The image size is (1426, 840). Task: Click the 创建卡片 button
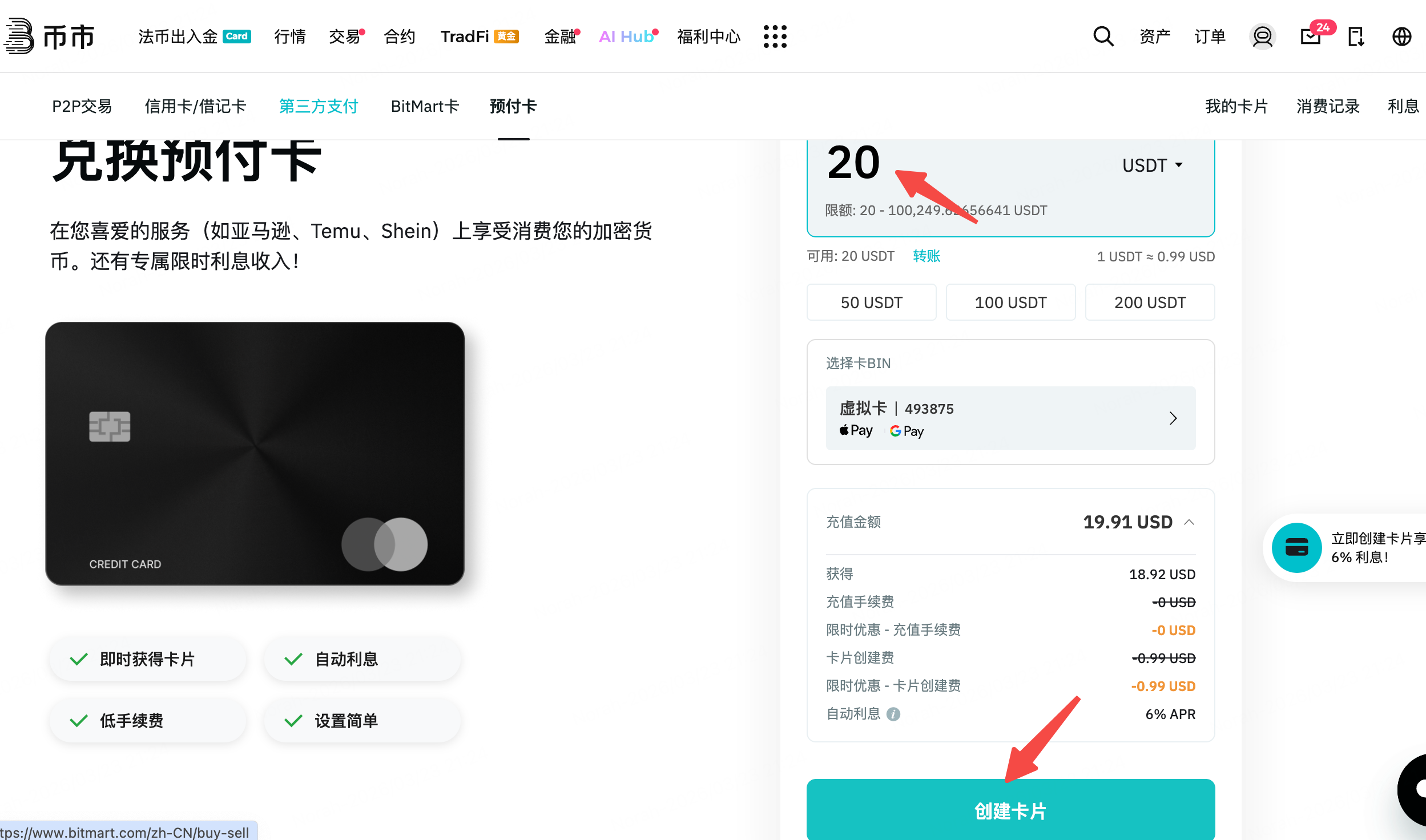(x=1010, y=810)
